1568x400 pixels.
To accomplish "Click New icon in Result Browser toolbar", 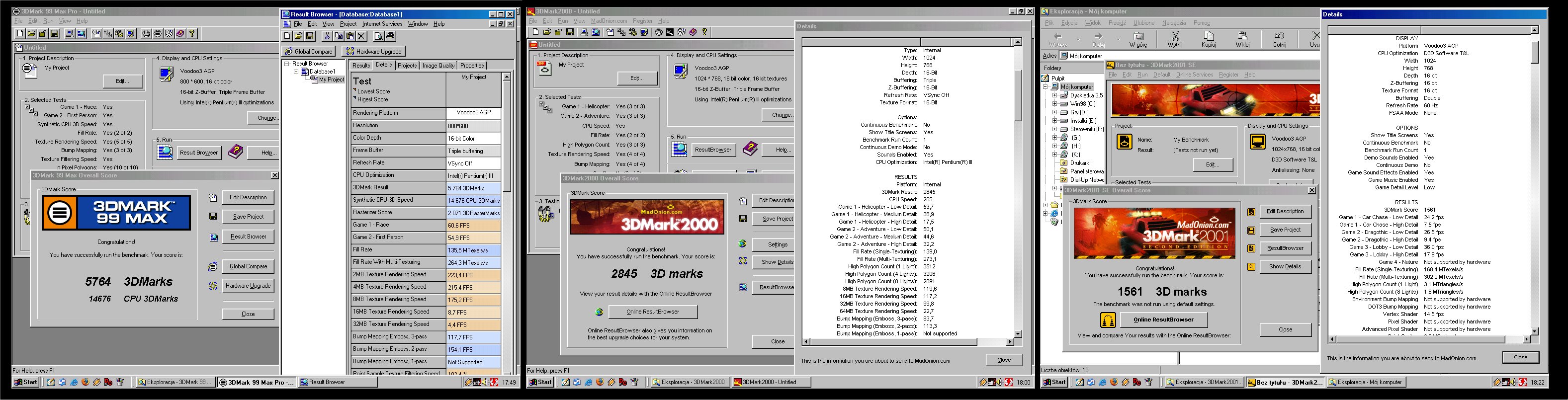I will point(287,36).
